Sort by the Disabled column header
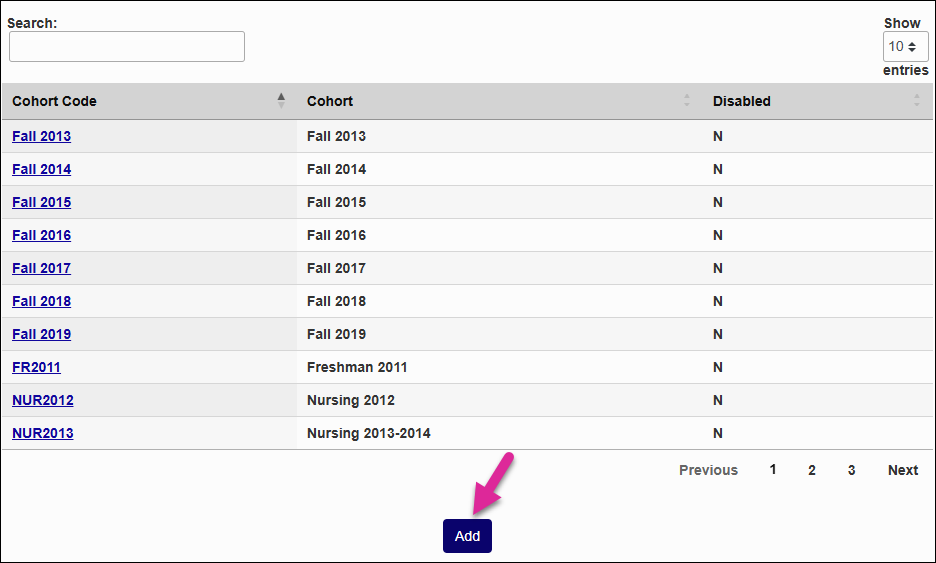This screenshot has width=936, height=563. (x=818, y=101)
